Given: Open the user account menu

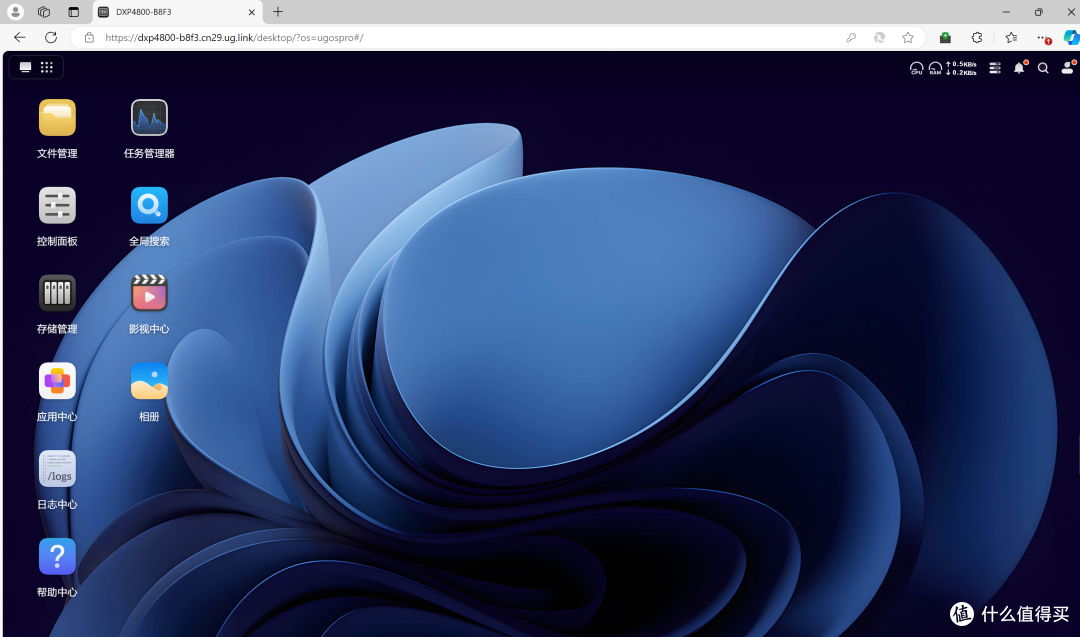Looking at the screenshot, I should pos(1068,67).
